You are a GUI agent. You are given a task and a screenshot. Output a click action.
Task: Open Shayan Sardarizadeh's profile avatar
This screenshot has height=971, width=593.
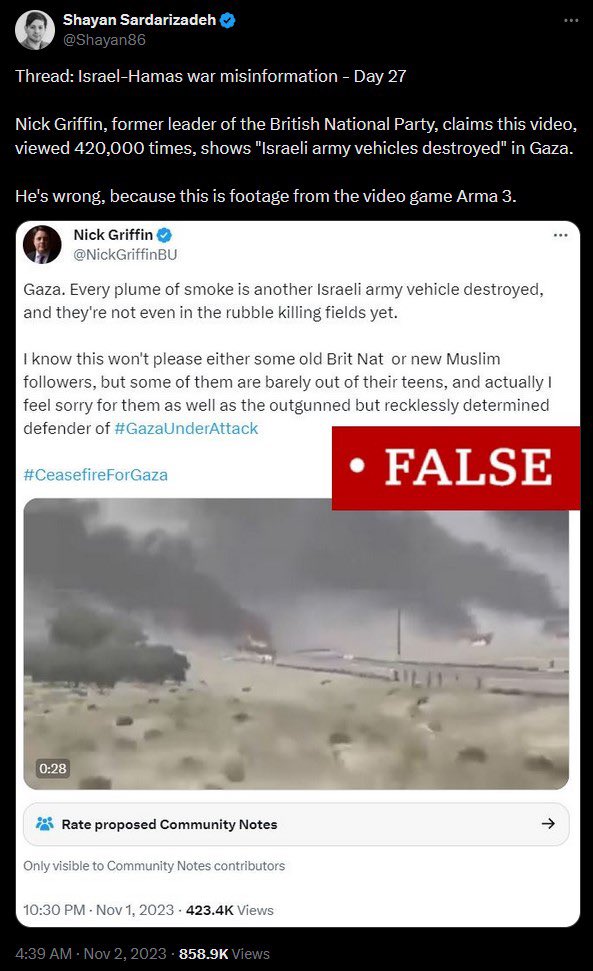coord(35,30)
